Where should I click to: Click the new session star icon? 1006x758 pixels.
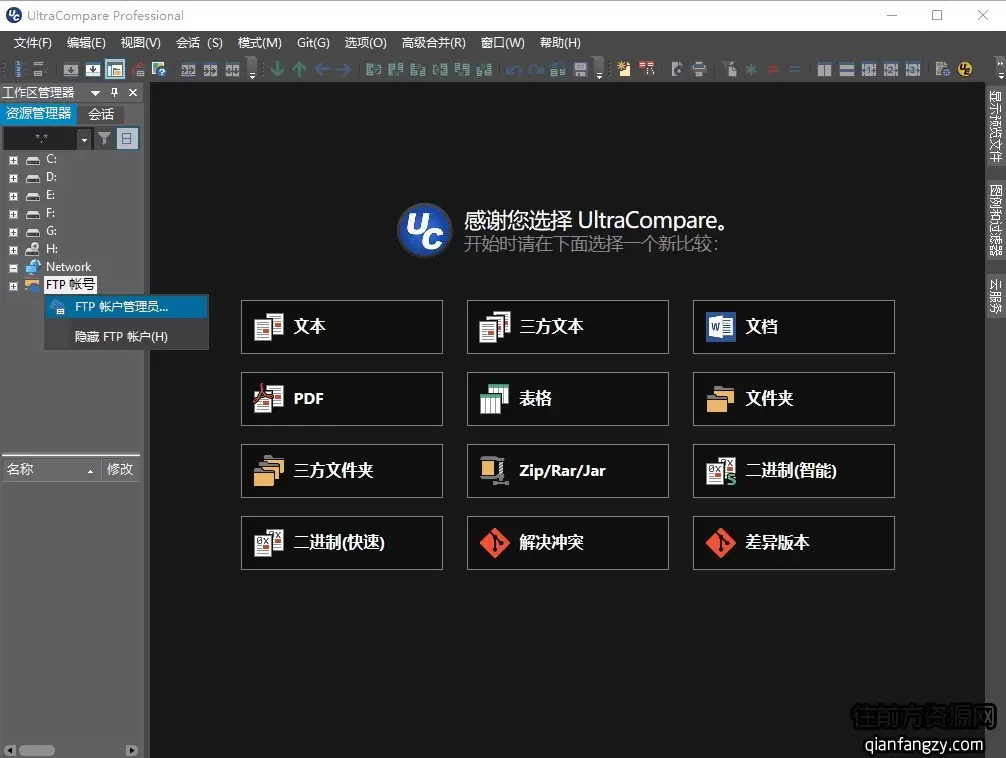(624, 69)
